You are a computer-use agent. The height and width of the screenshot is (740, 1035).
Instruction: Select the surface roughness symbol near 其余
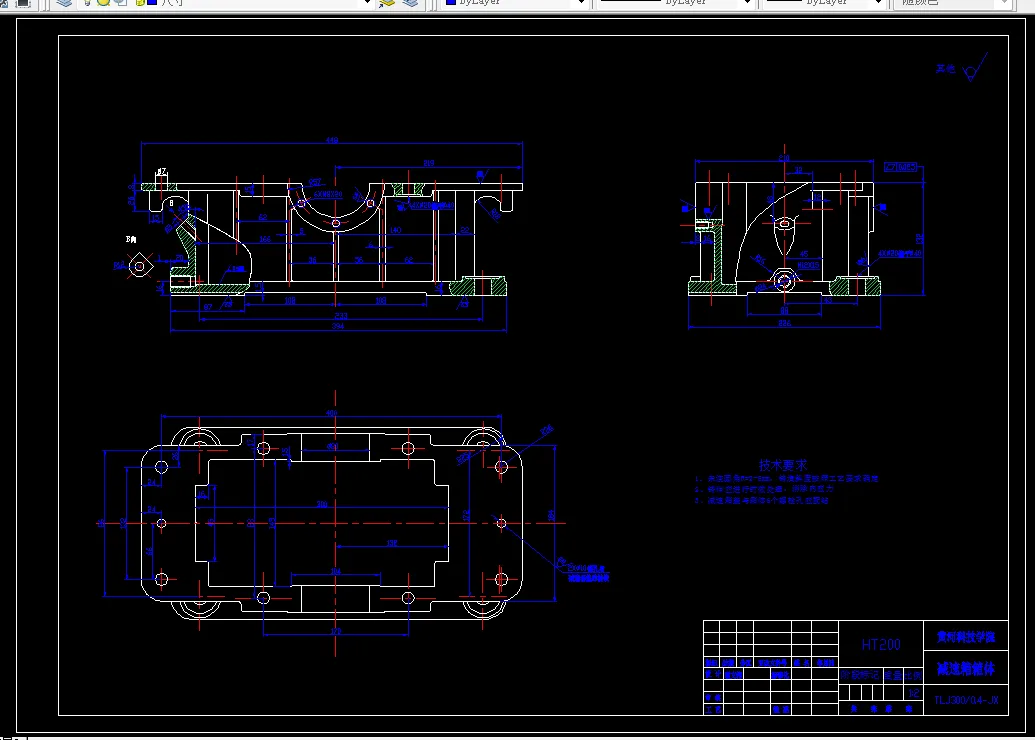(975, 67)
